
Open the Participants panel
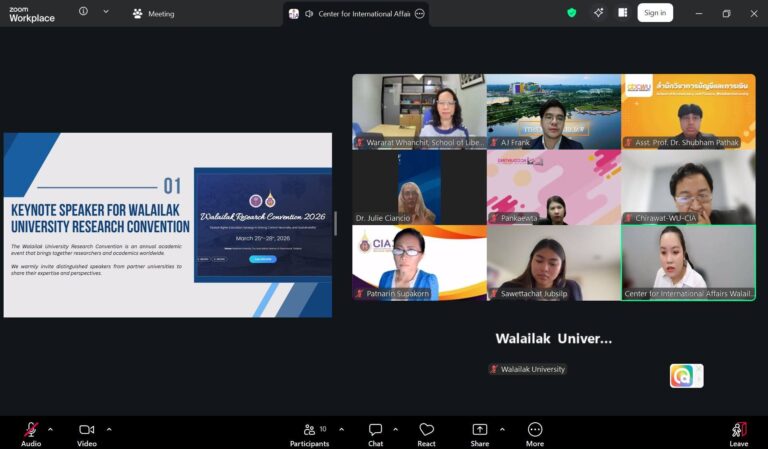[309, 434]
